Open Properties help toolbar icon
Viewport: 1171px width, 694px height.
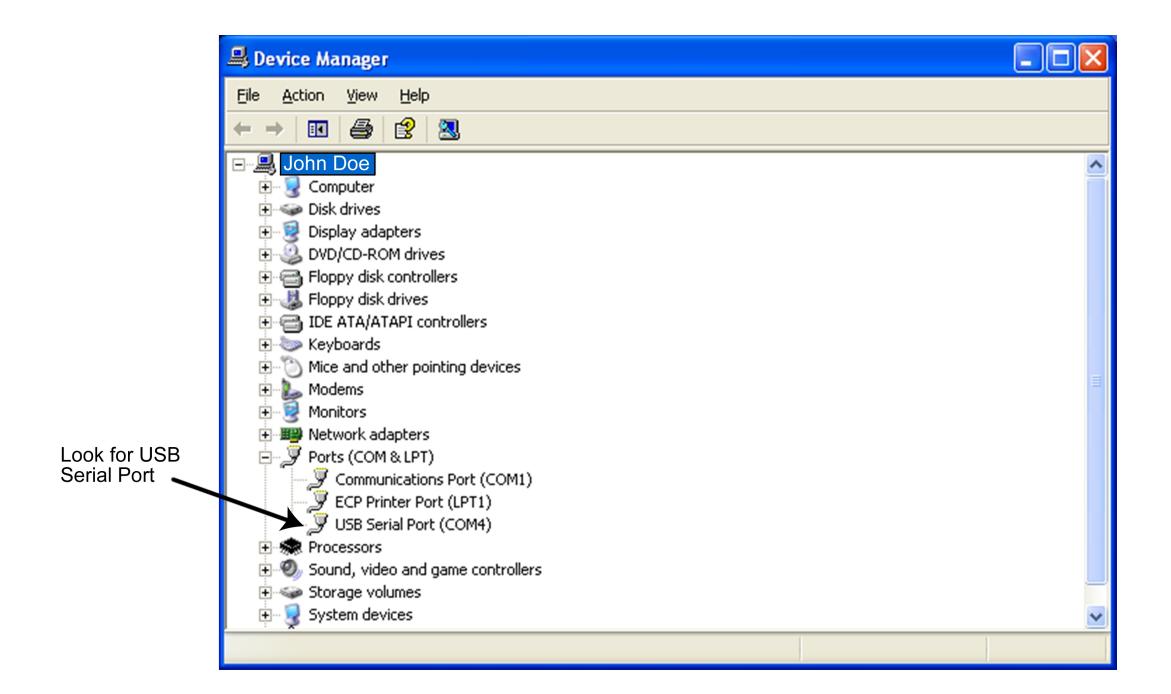(x=405, y=129)
